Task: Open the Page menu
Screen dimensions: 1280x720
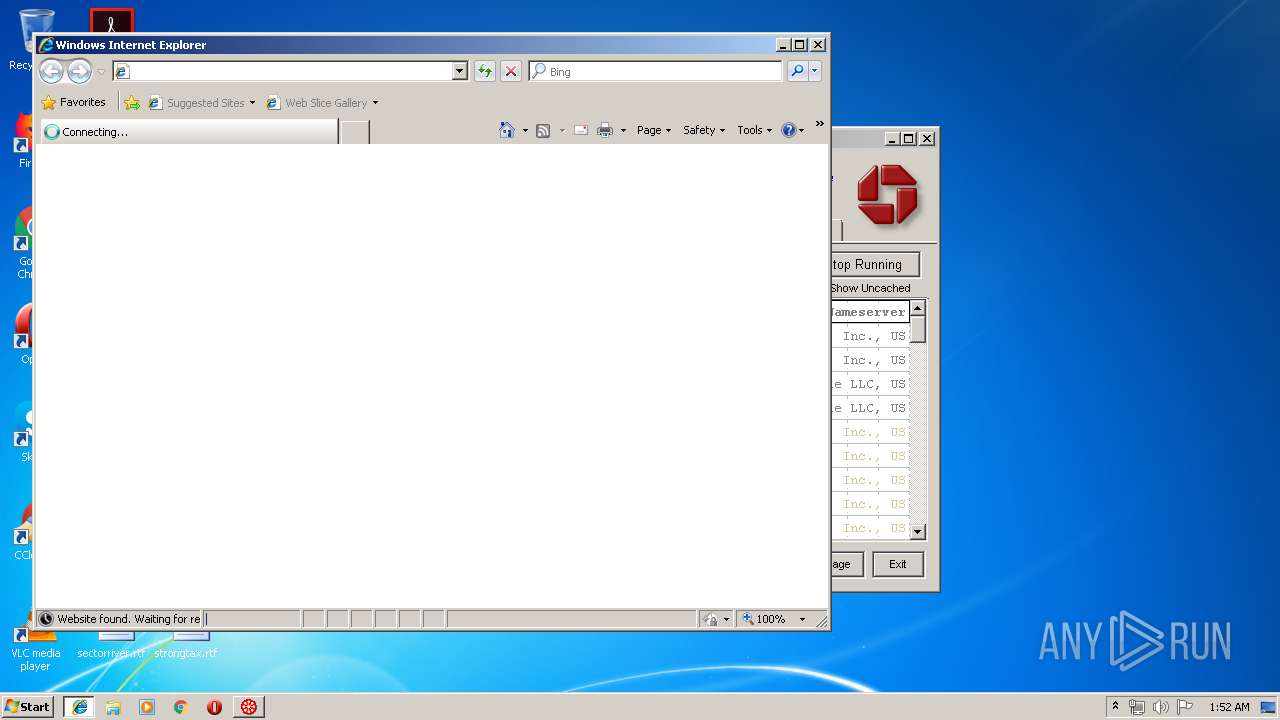Action: click(654, 130)
